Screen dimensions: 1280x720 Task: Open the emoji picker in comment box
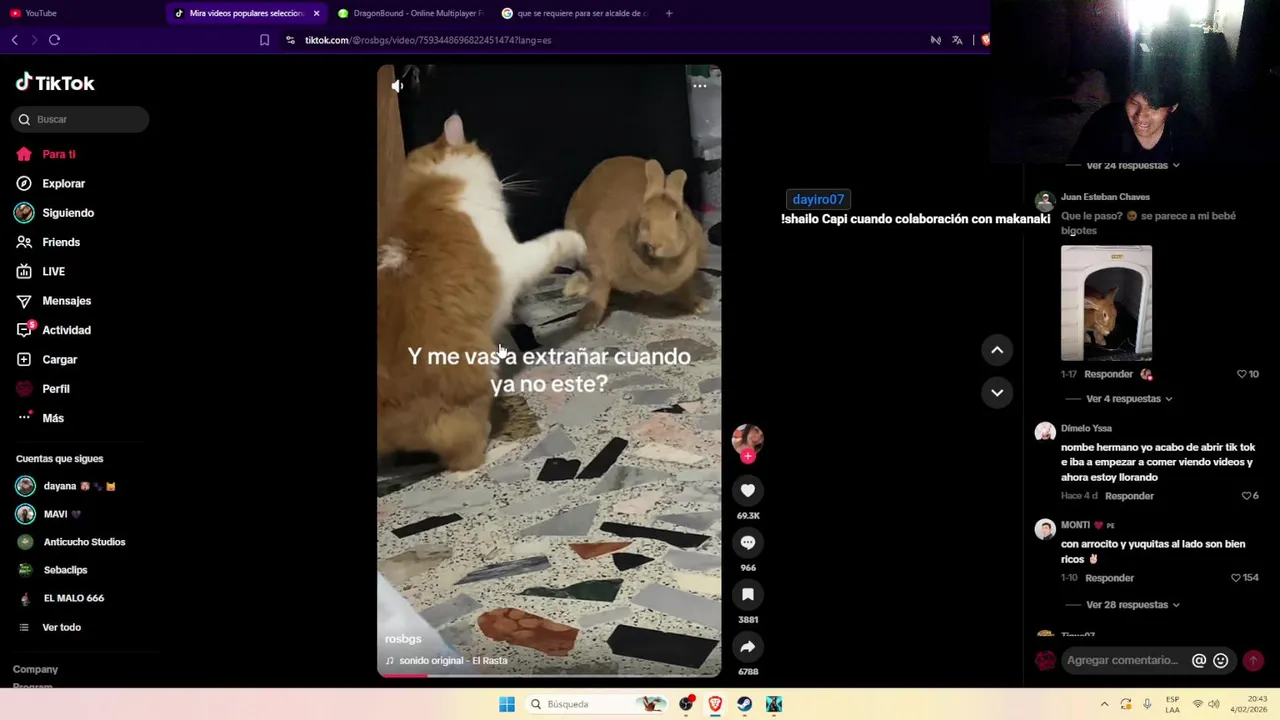[1220, 660]
